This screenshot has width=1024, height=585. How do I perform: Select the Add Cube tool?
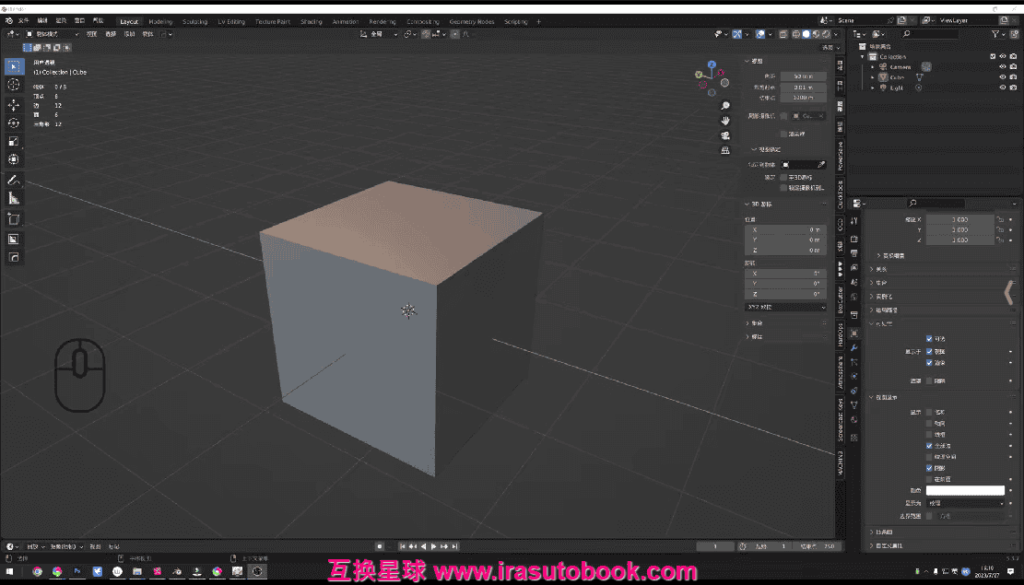[x=14, y=219]
